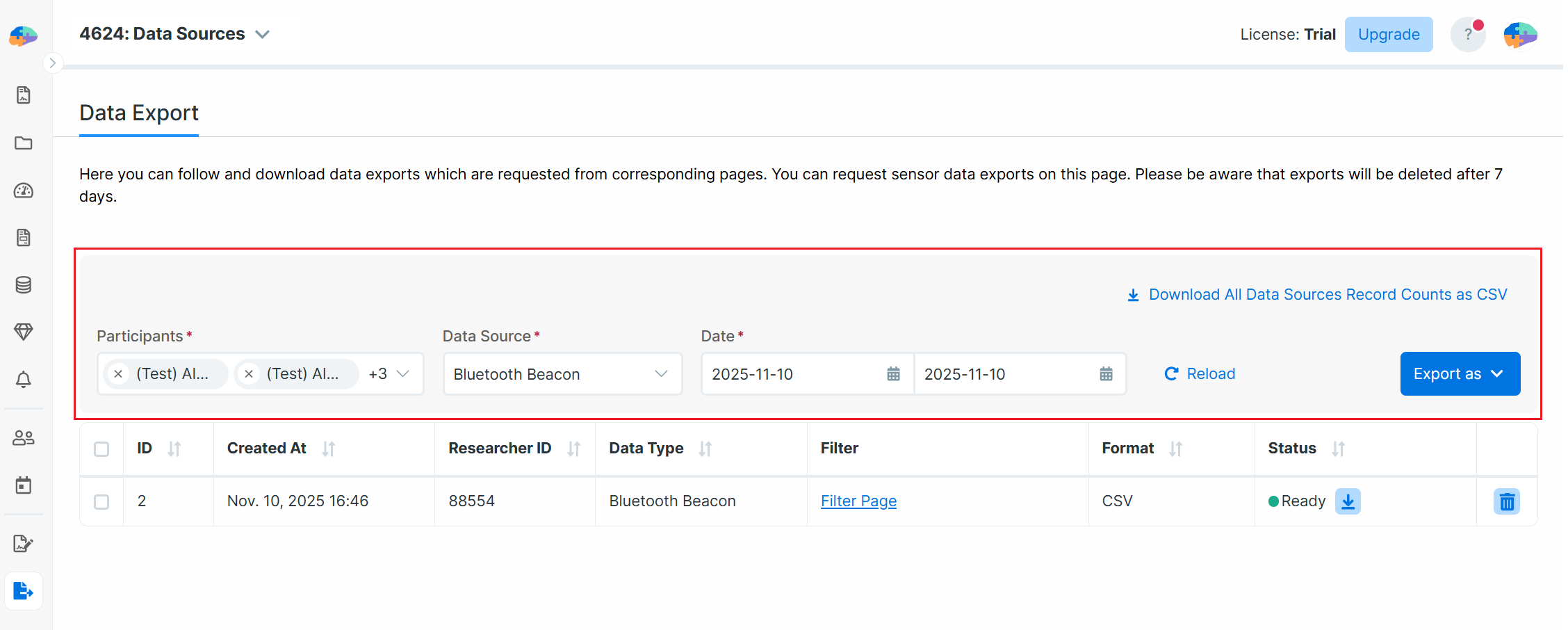Viewport: 1568px width, 630px height.
Task: Open the Bluetooth Beacon data source dropdown
Action: coord(562,374)
